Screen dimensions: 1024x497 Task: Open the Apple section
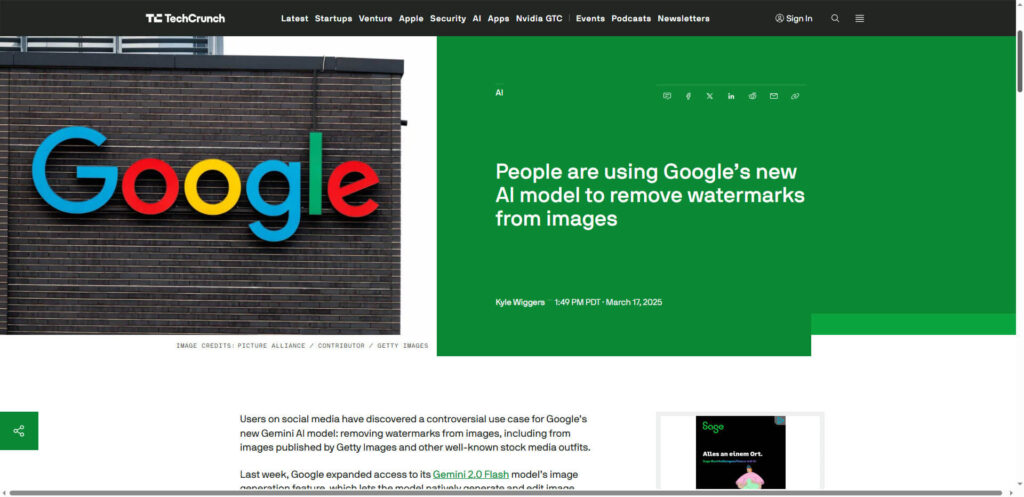pyautogui.click(x=411, y=18)
